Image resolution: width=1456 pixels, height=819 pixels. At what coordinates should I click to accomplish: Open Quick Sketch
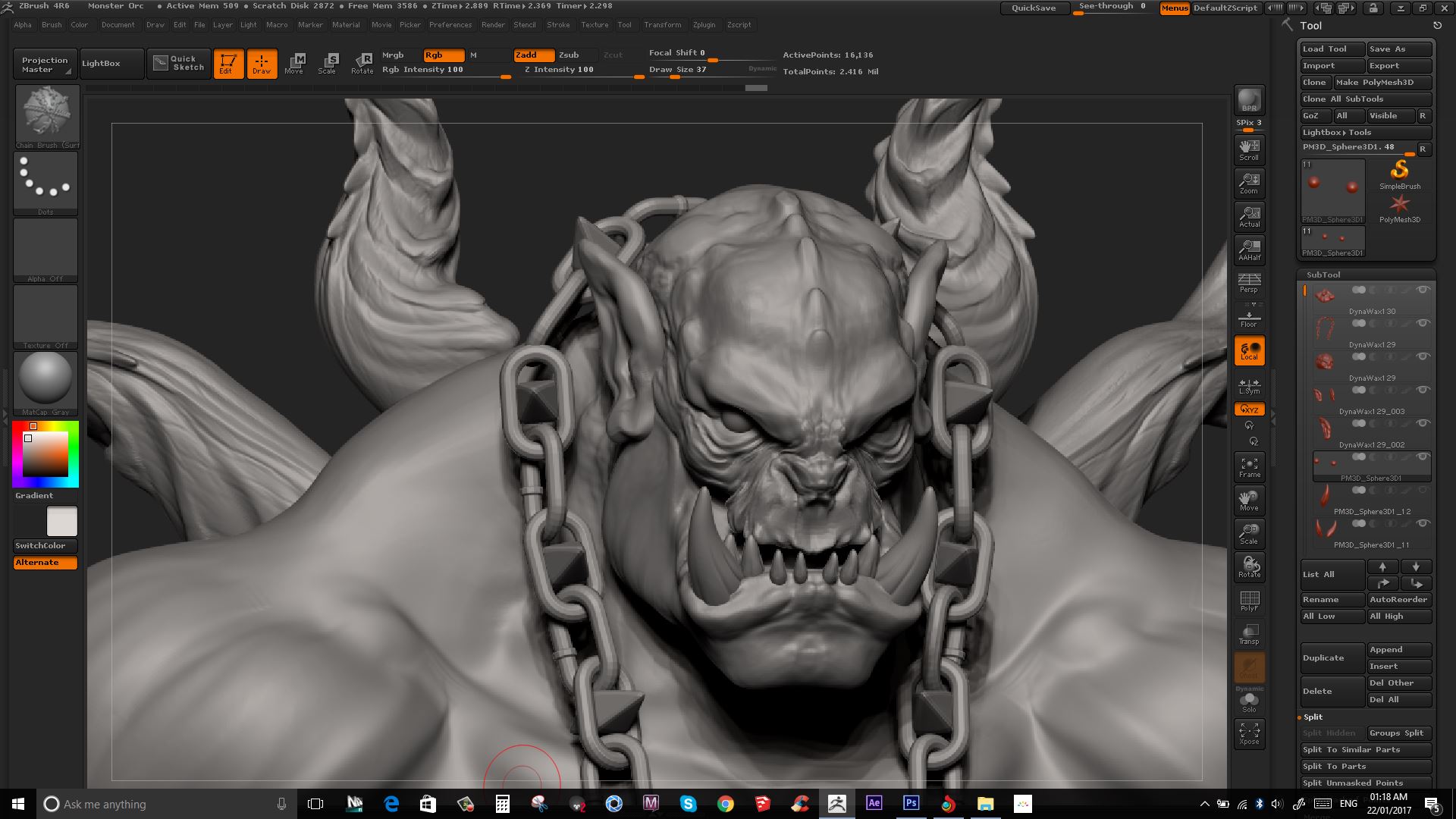click(x=179, y=64)
